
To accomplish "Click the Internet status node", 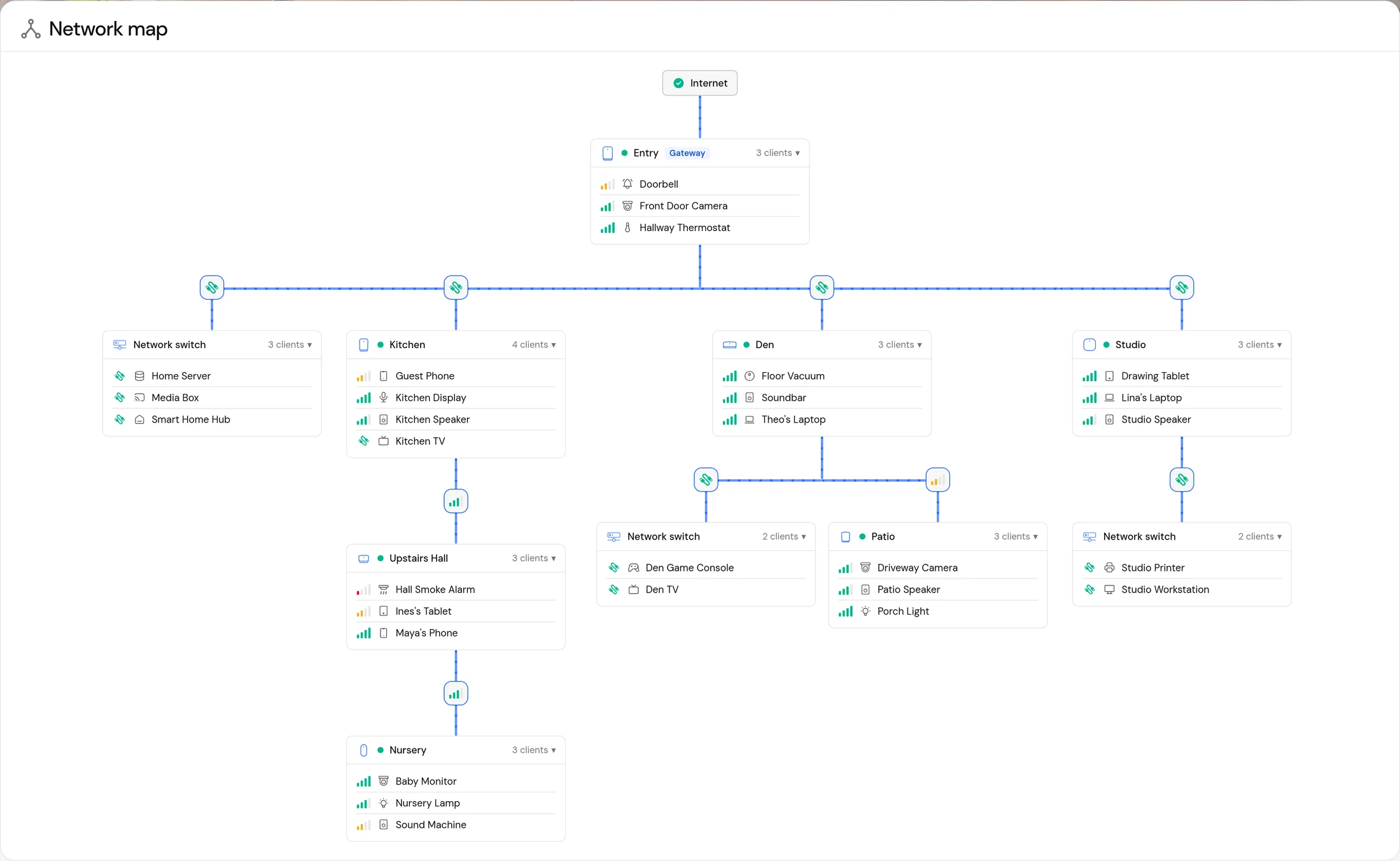I will click(x=700, y=83).
